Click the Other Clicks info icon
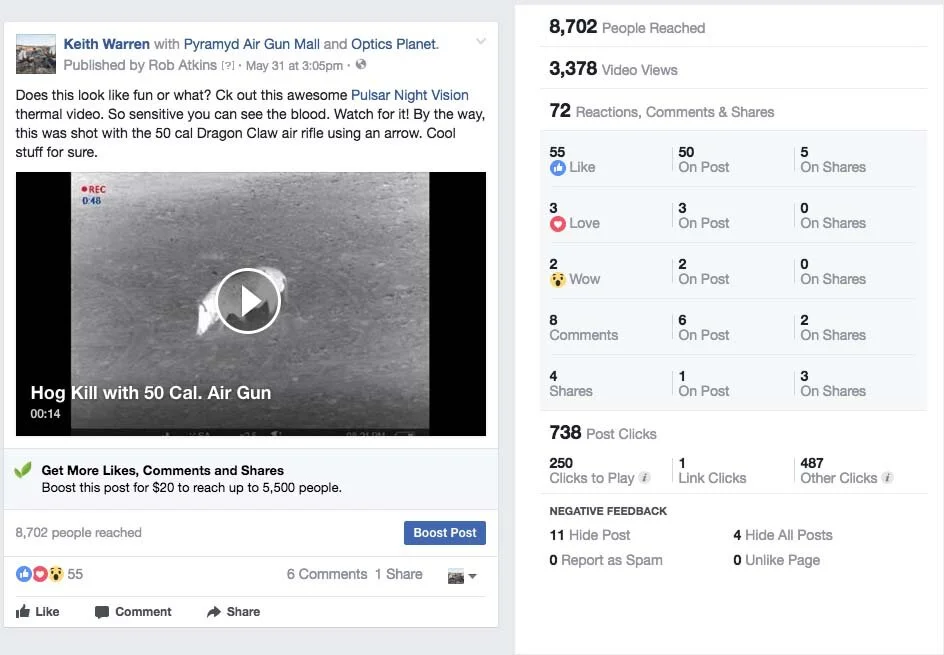Screen dimensions: 944x655 pyautogui.click(x=887, y=478)
